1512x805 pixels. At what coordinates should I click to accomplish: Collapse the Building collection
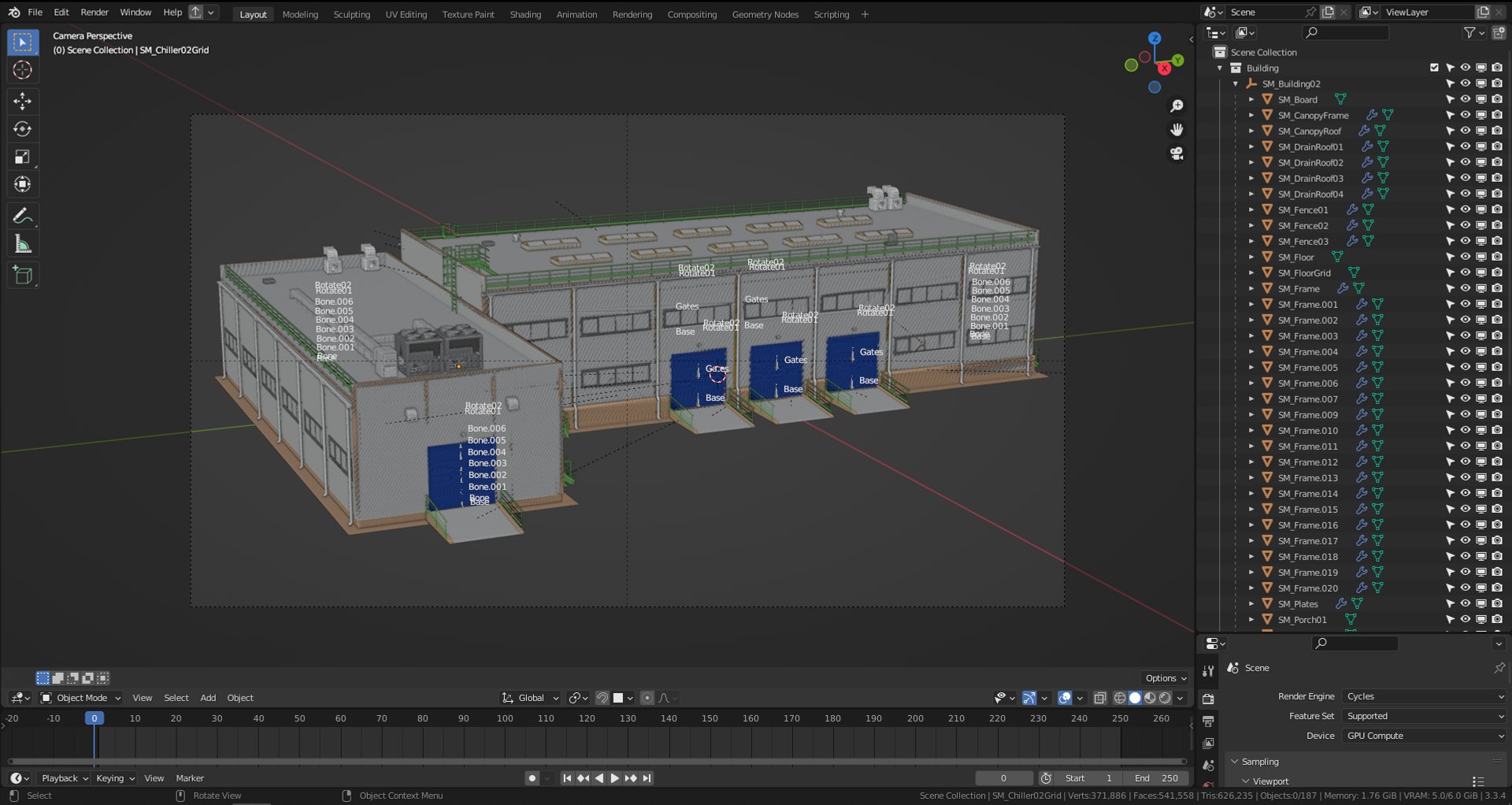click(x=1220, y=68)
